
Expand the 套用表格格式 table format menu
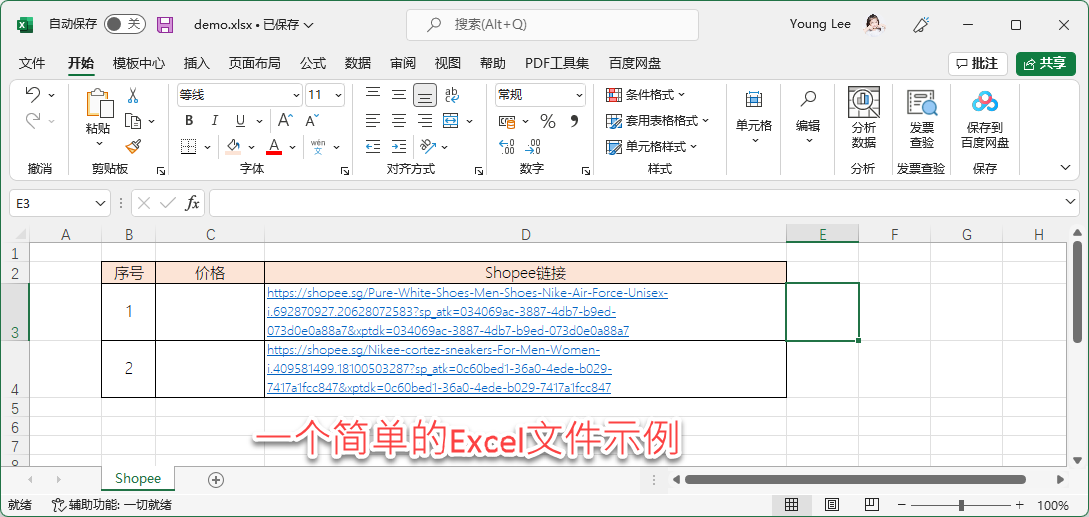[658, 121]
